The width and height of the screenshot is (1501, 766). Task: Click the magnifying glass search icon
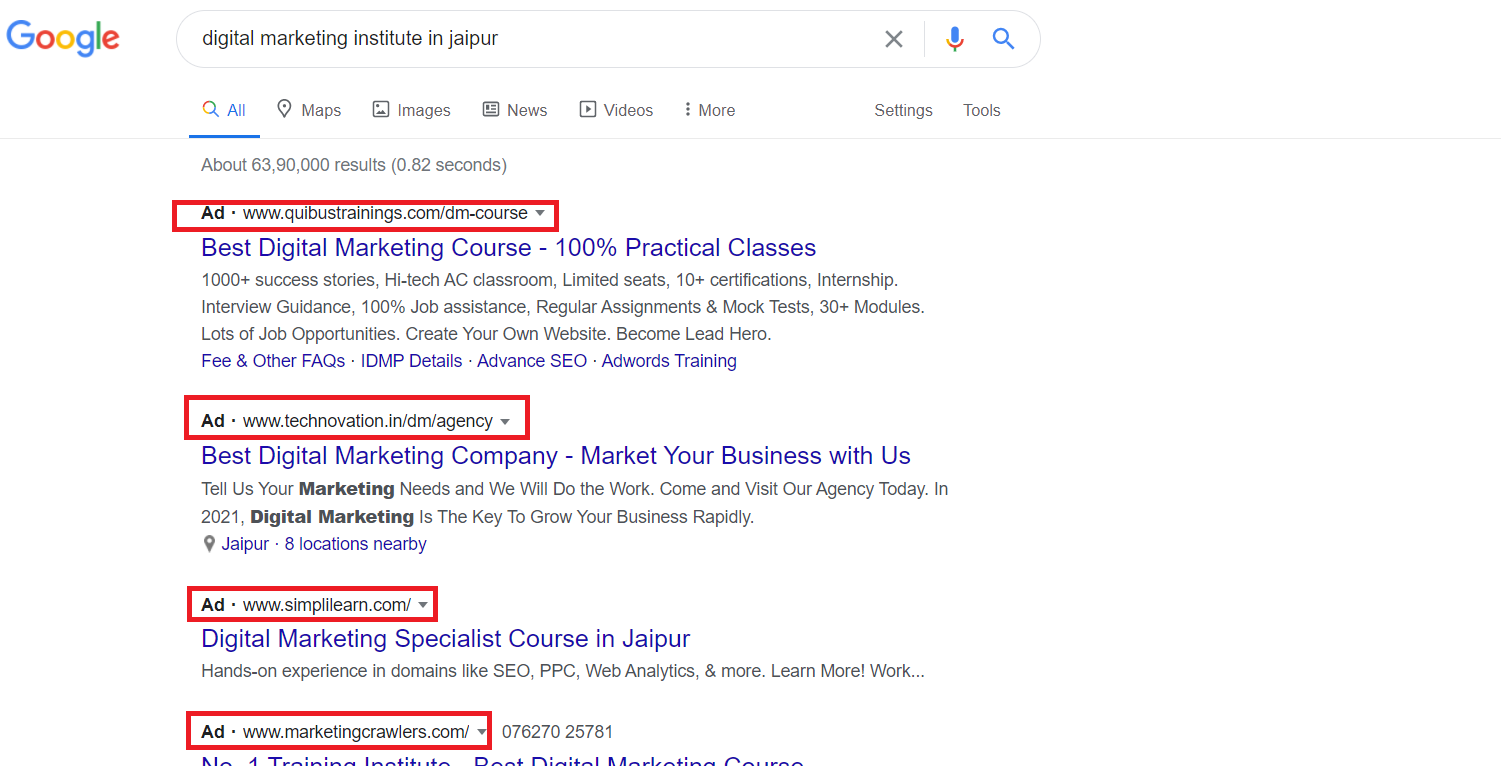click(x=1003, y=38)
